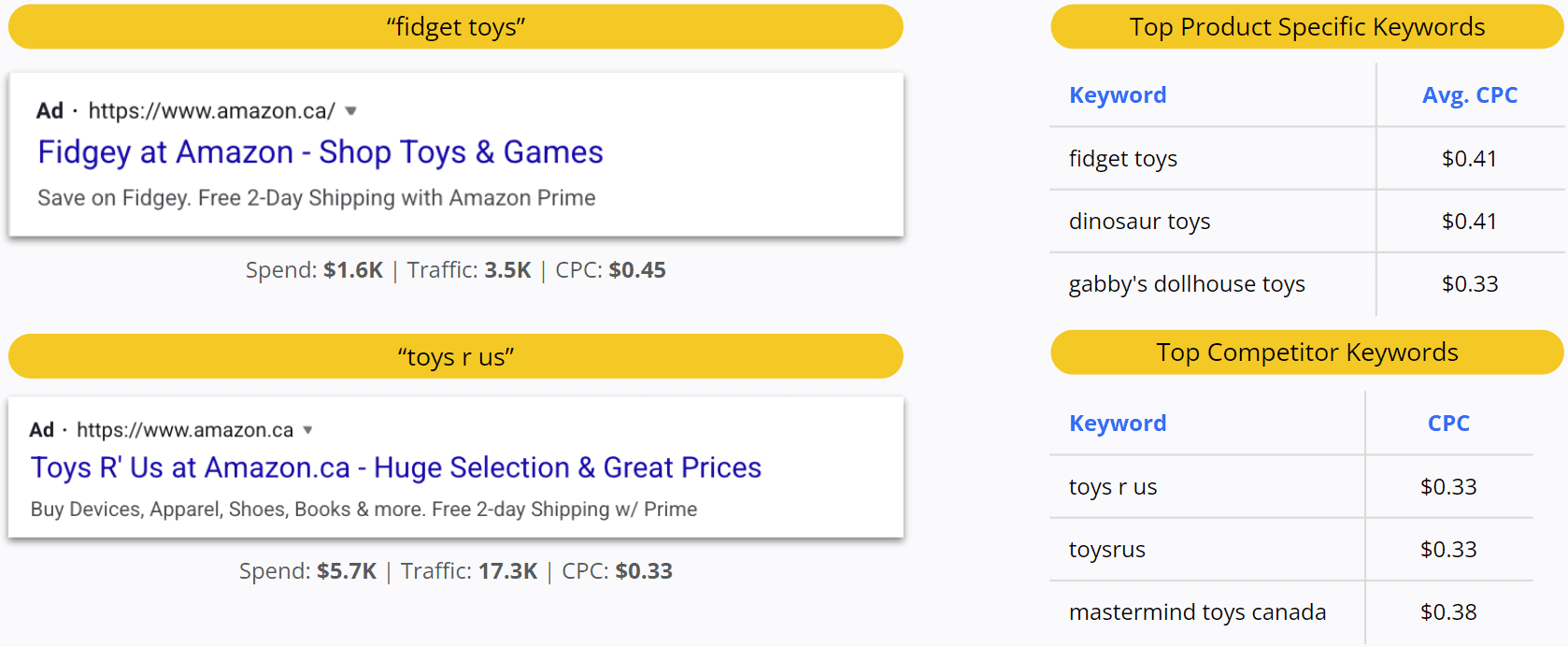Click the CPC header in competitor table
1568x647 pixels.
click(x=1448, y=424)
